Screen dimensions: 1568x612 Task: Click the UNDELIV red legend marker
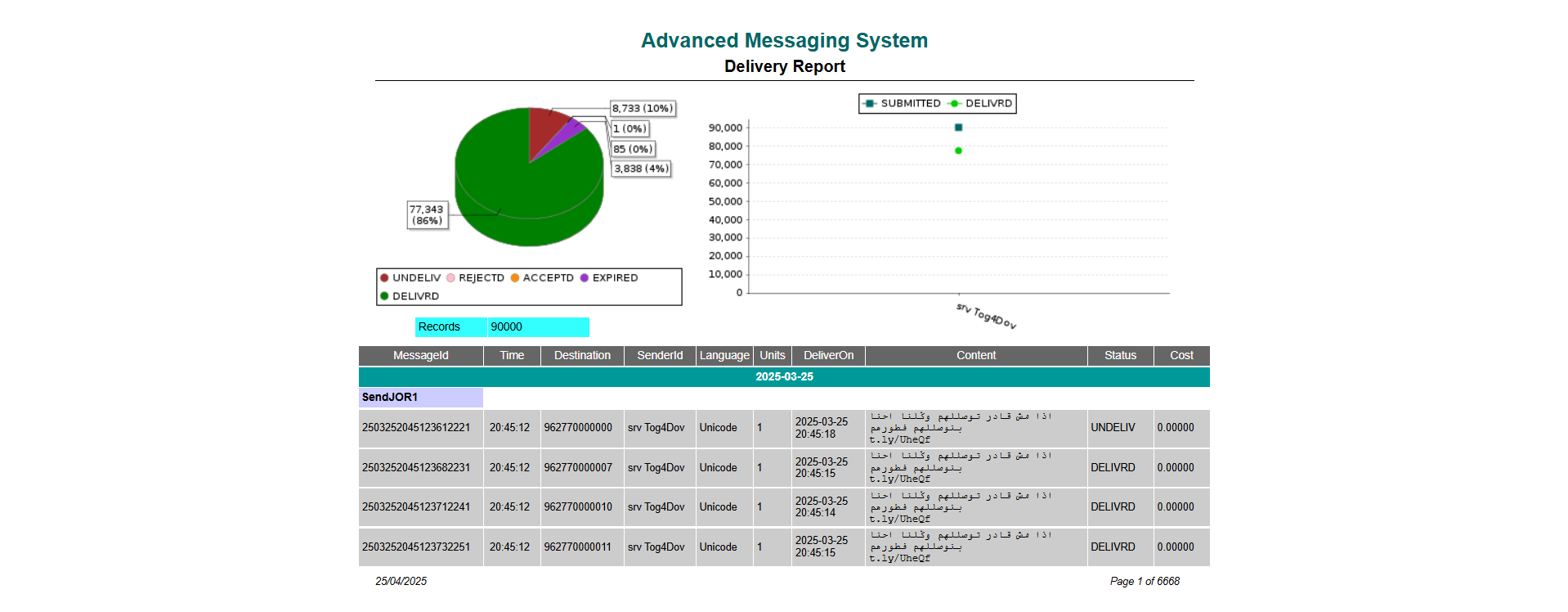(x=384, y=278)
